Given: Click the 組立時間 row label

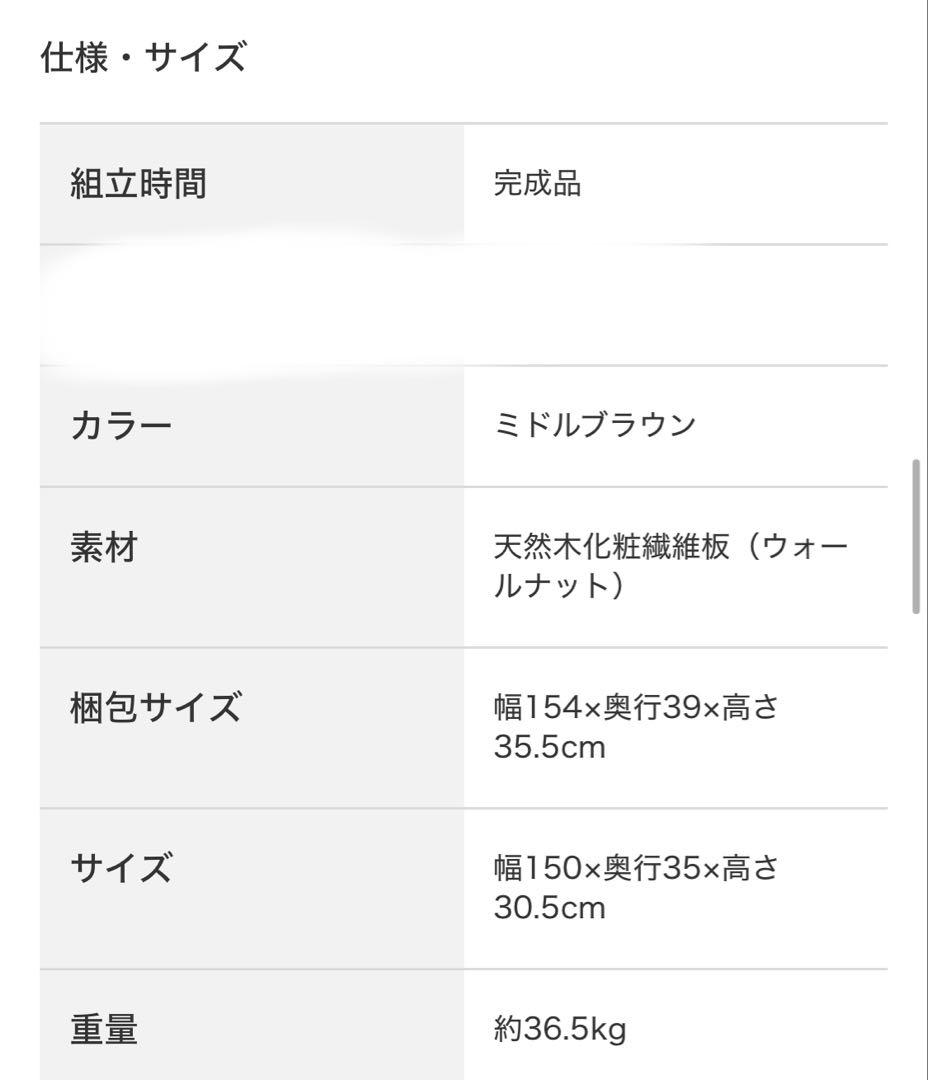Looking at the screenshot, I should pos(138,184).
